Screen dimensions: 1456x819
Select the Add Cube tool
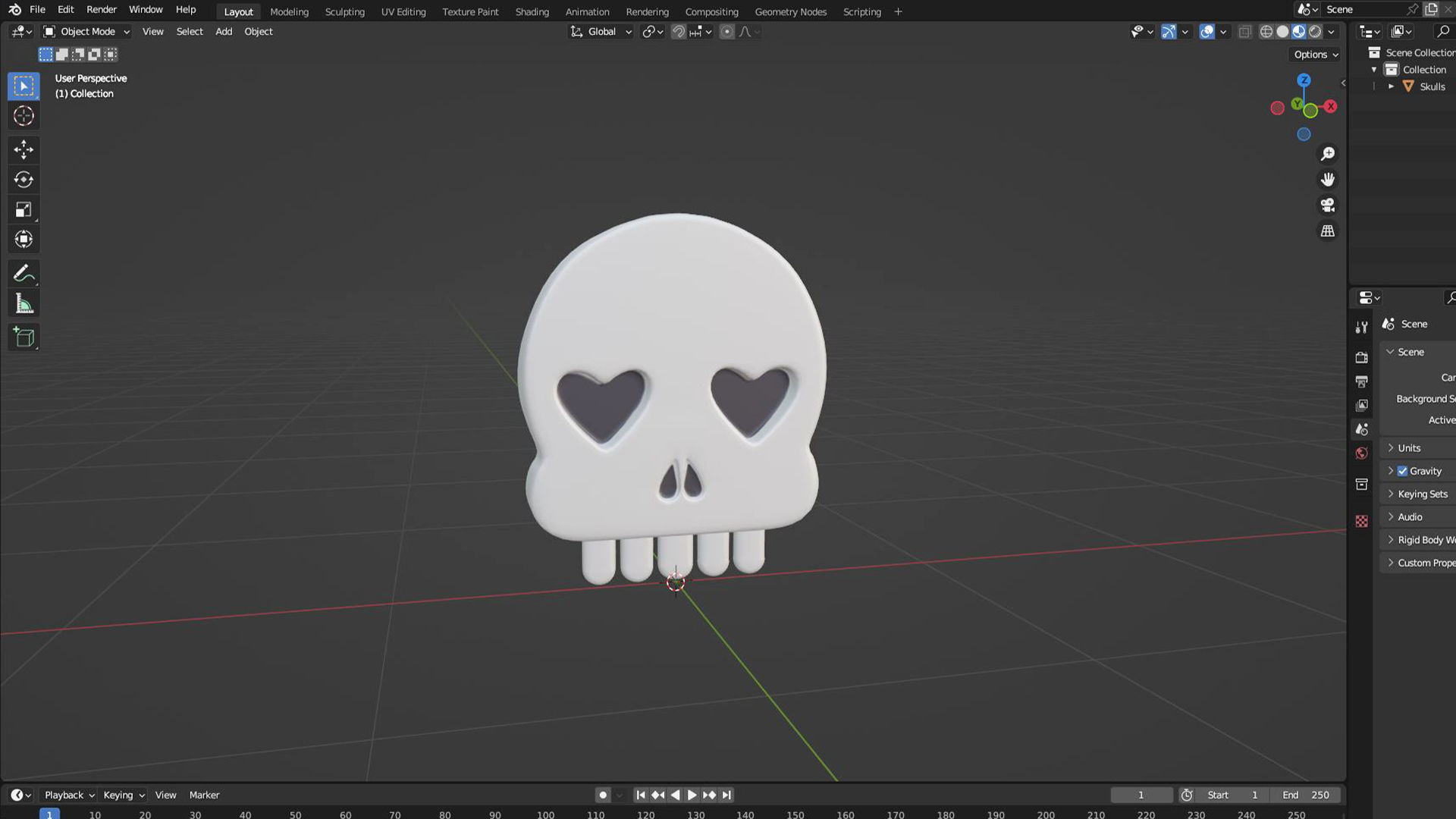coord(24,337)
